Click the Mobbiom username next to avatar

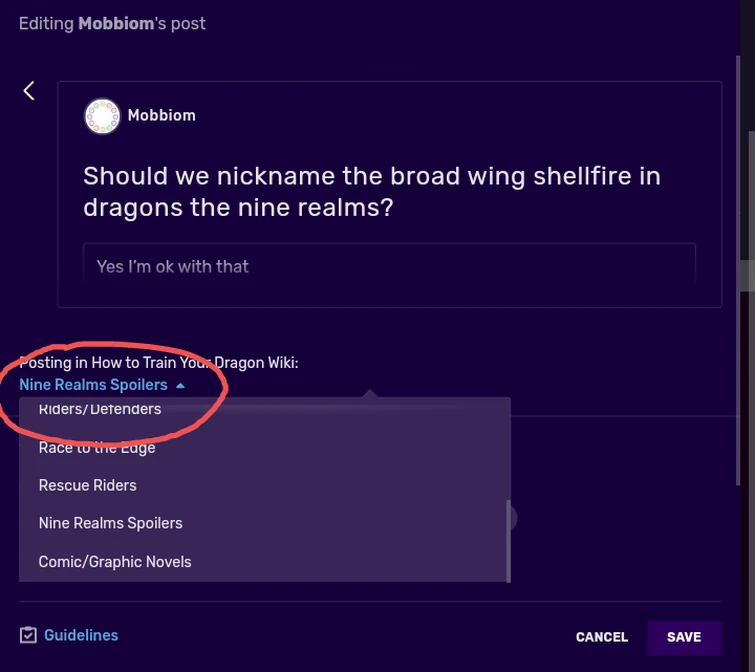[162, 116]
